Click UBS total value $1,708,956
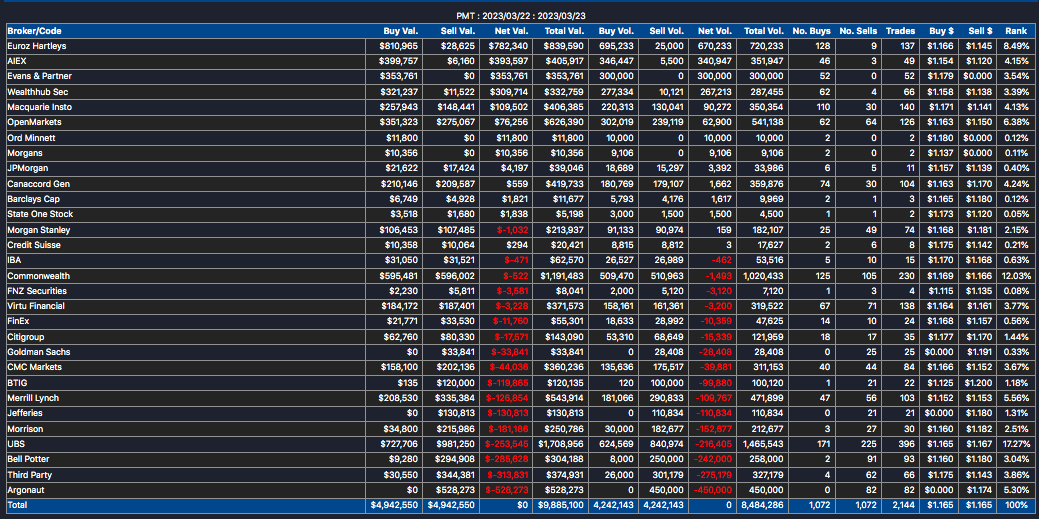 pos(562,444)
